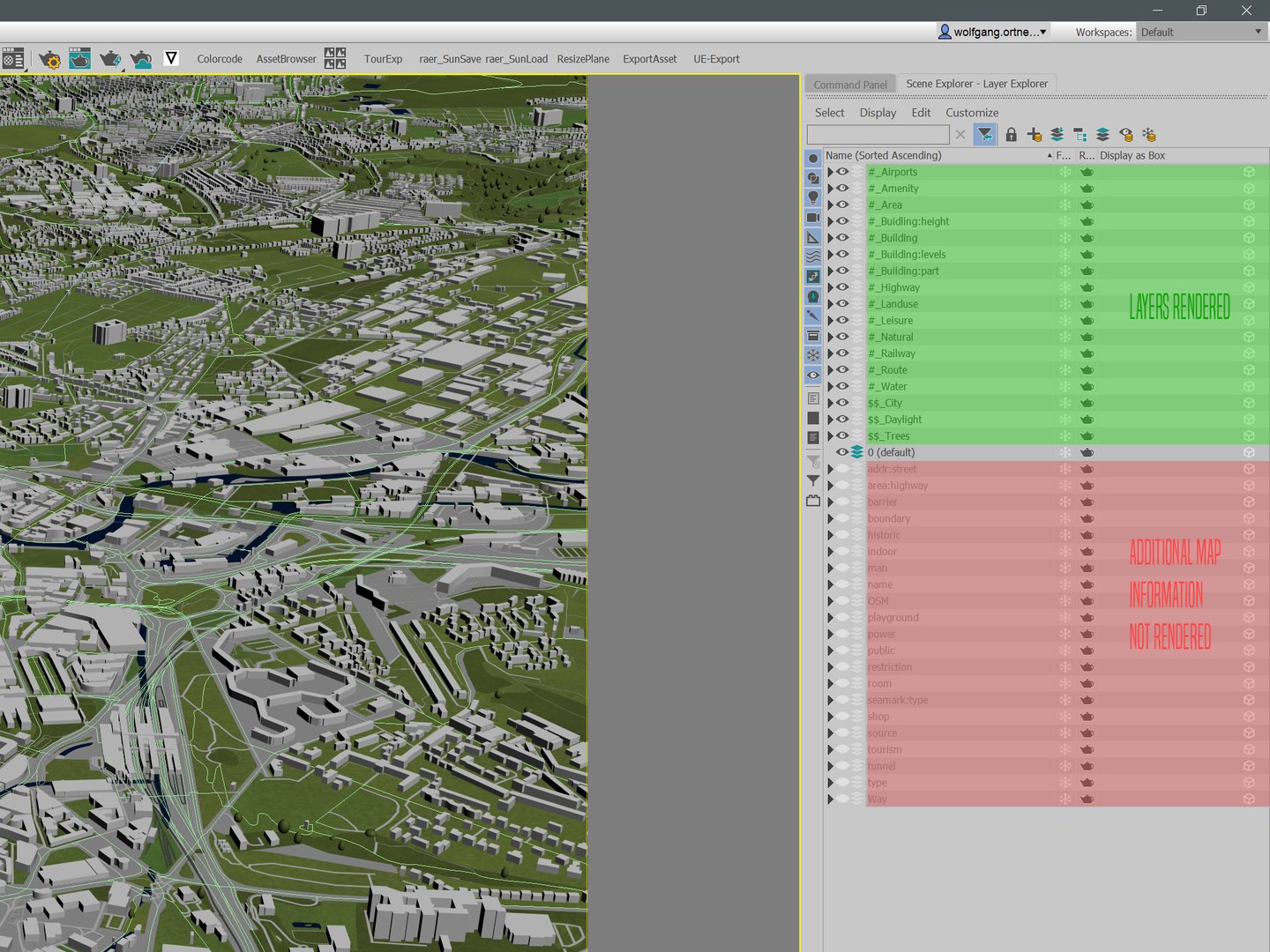Open the Select menu in Scene Explorer

tap(829, 113)
